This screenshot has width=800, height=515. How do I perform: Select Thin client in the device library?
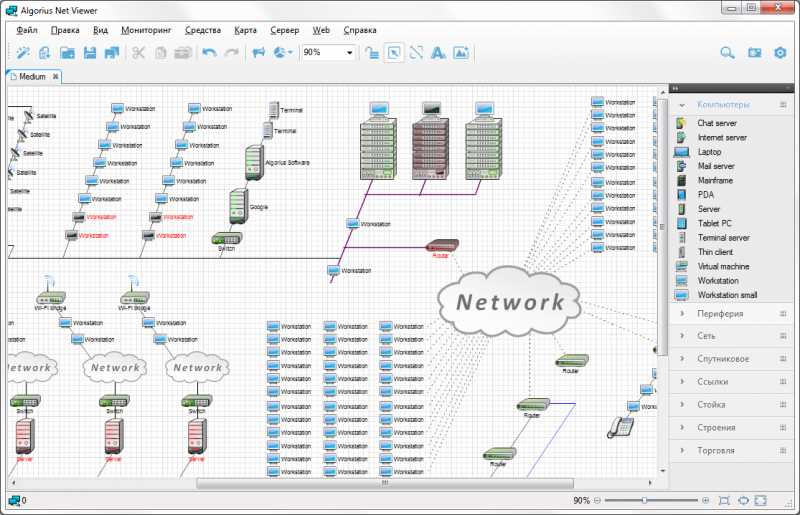(x=715, y=252)
